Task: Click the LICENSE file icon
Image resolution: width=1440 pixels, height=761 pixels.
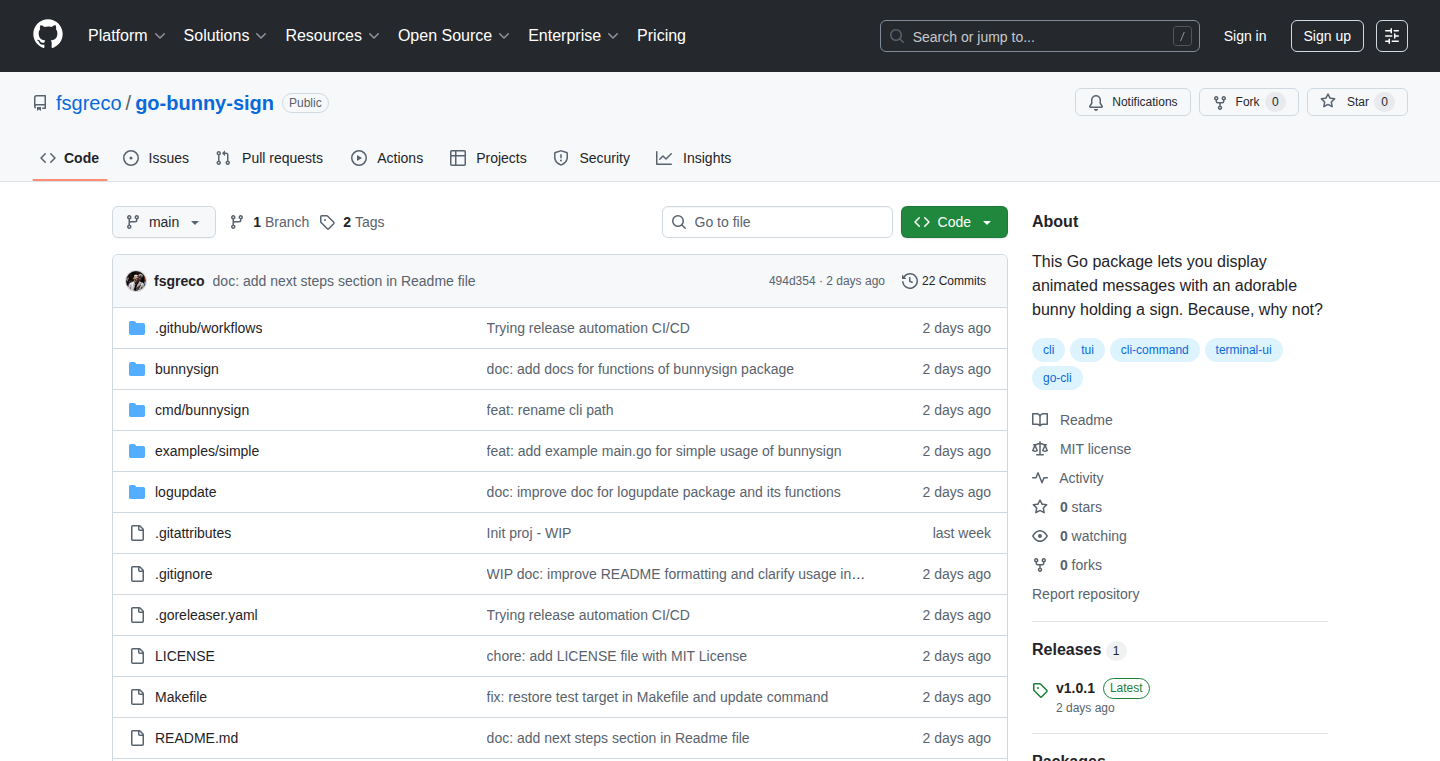Action: 137,656
